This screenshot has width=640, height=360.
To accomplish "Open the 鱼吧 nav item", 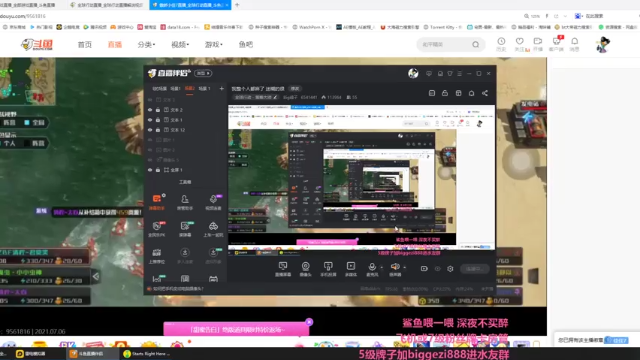I will (x=246, y=44).
